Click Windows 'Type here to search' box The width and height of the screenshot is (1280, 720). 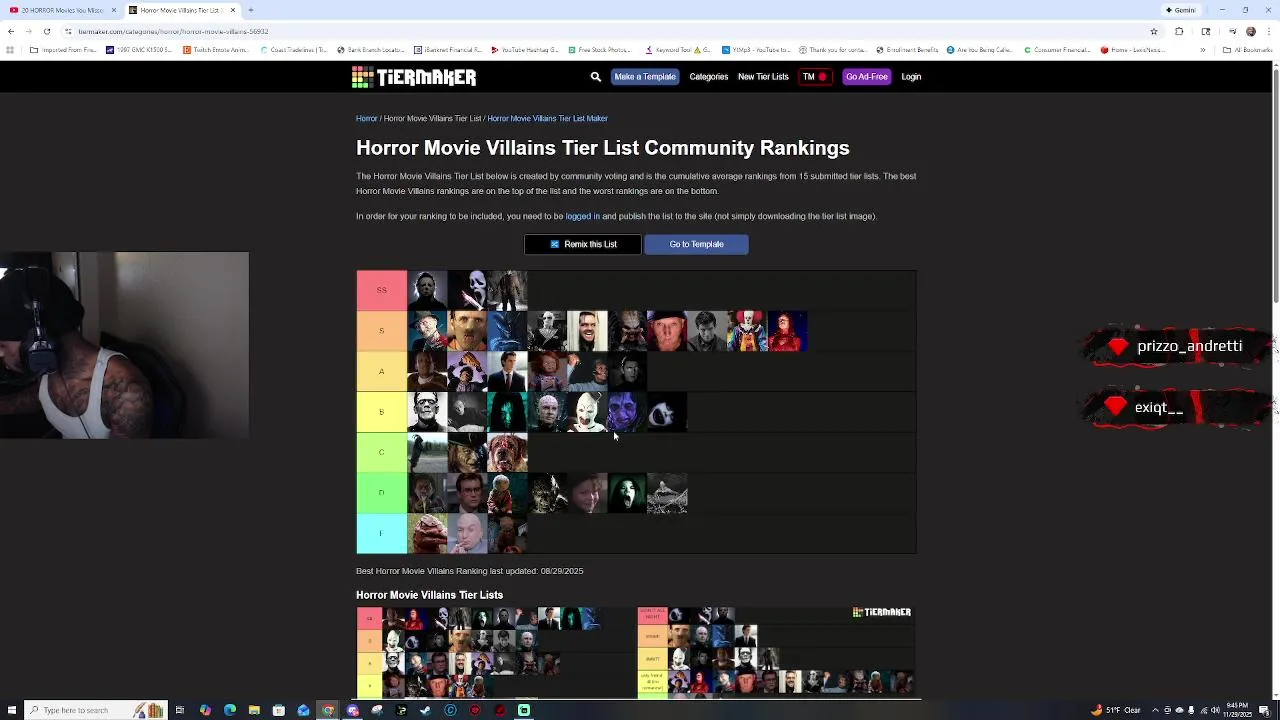95,710
